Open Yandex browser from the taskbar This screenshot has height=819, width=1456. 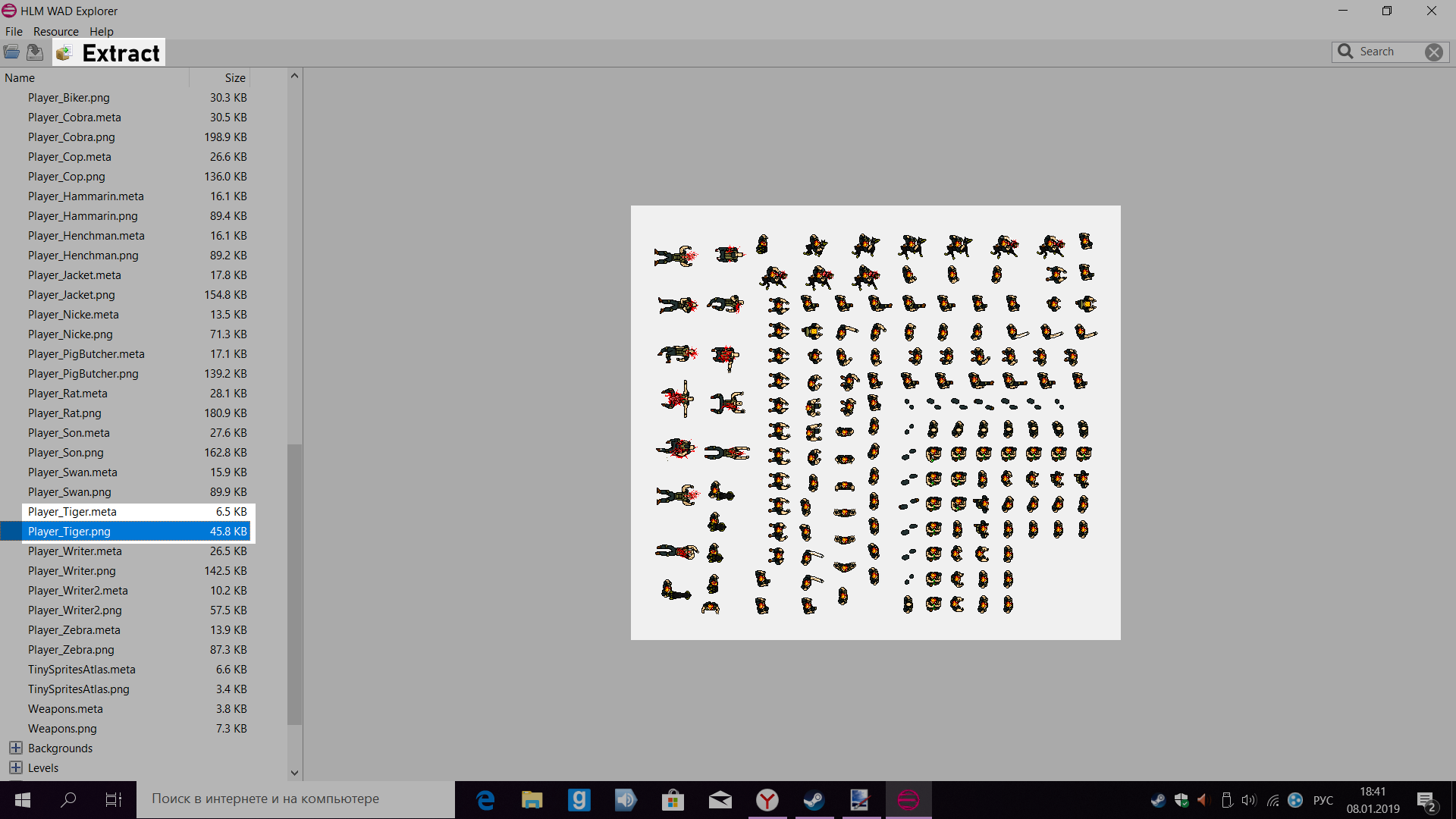[x=767, y=800]
